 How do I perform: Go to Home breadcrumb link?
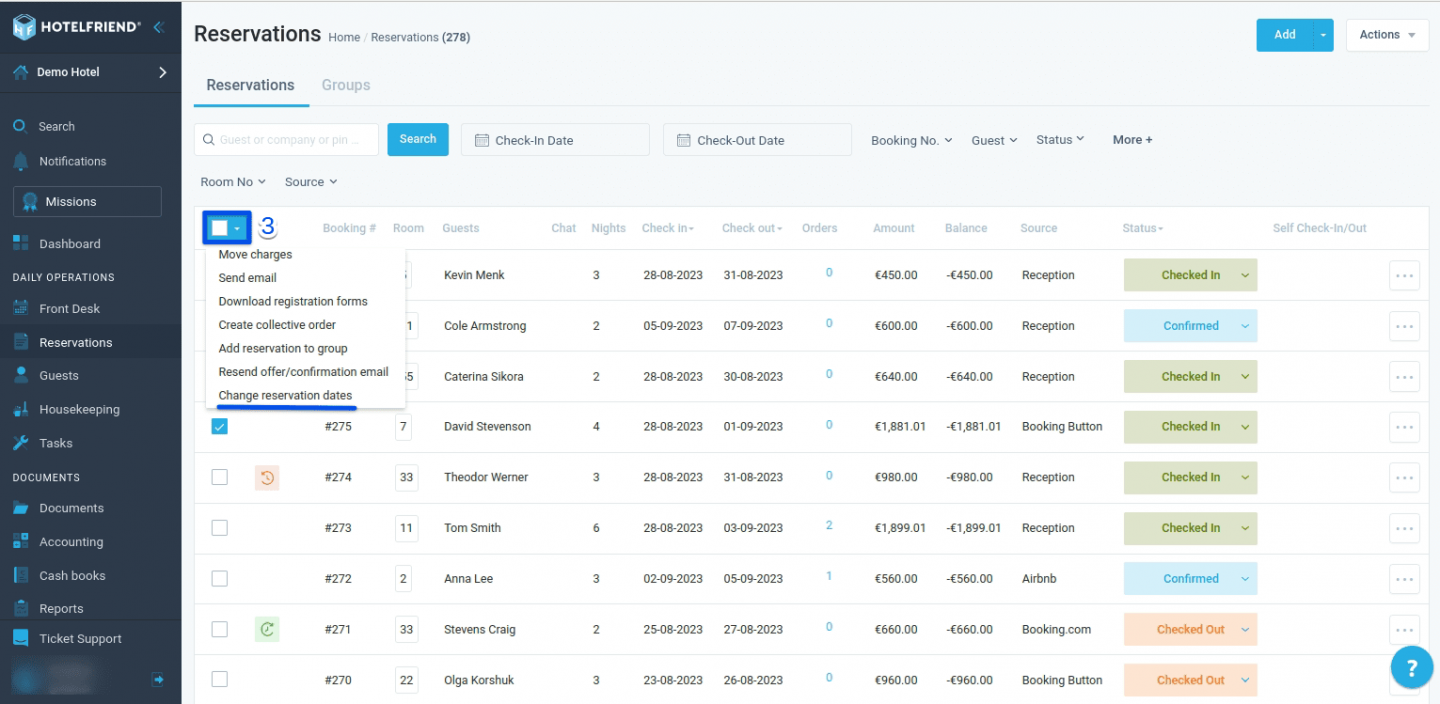click(344, 37)
